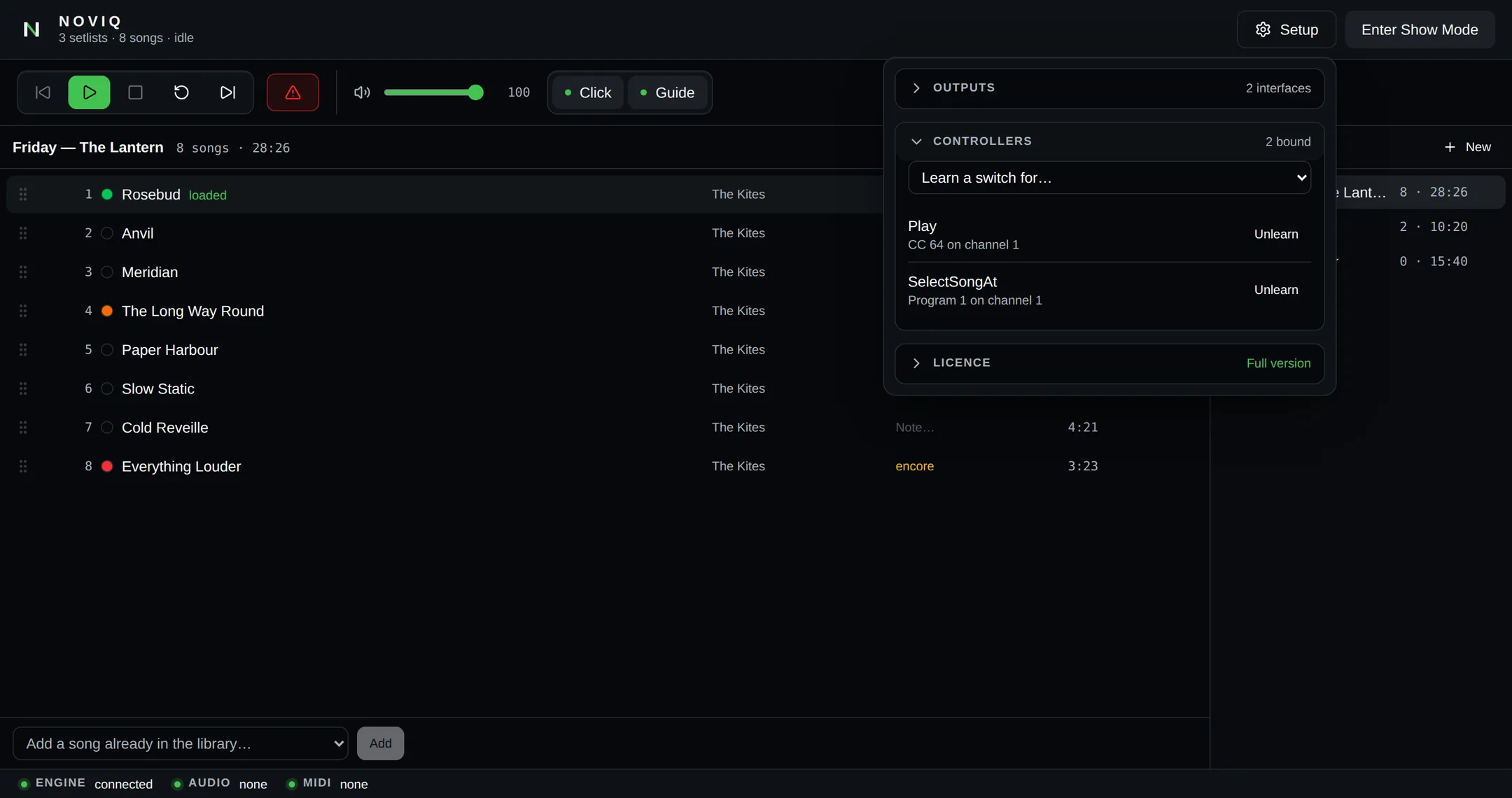Toggle the Click track on/off
The image size is (1512, 798).
[587, 92]
